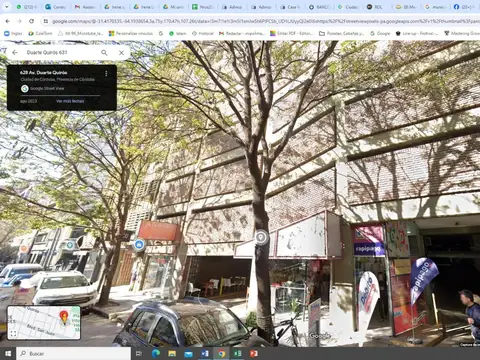Open the 'Editar PDF' bookmark

point(291,33)
